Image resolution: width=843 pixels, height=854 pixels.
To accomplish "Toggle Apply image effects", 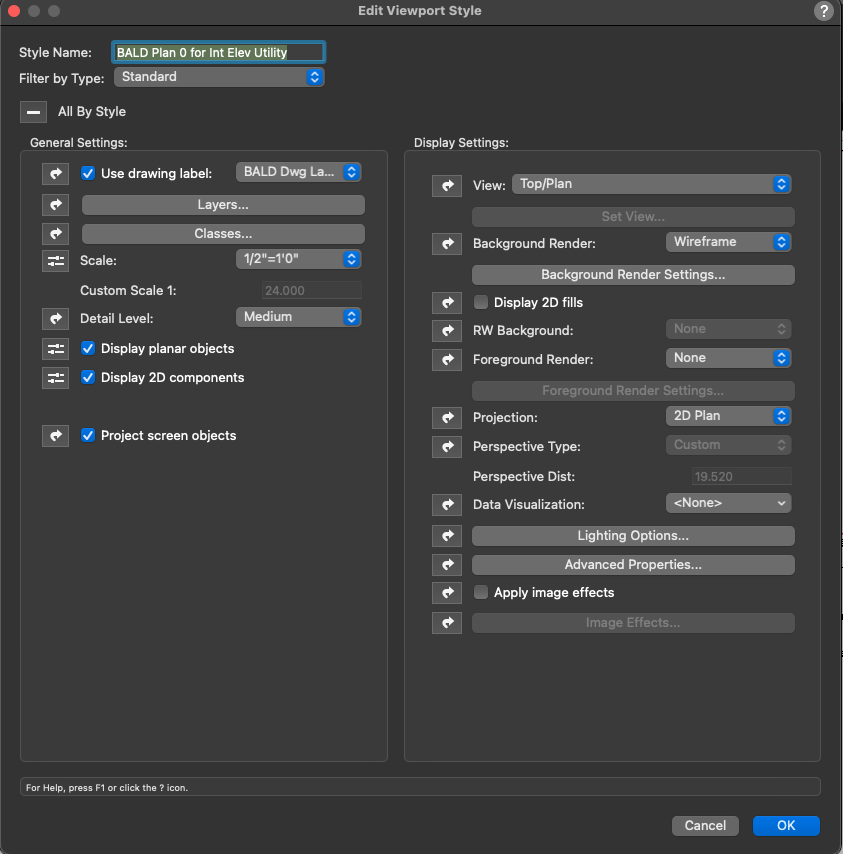I will pos(481,592).
